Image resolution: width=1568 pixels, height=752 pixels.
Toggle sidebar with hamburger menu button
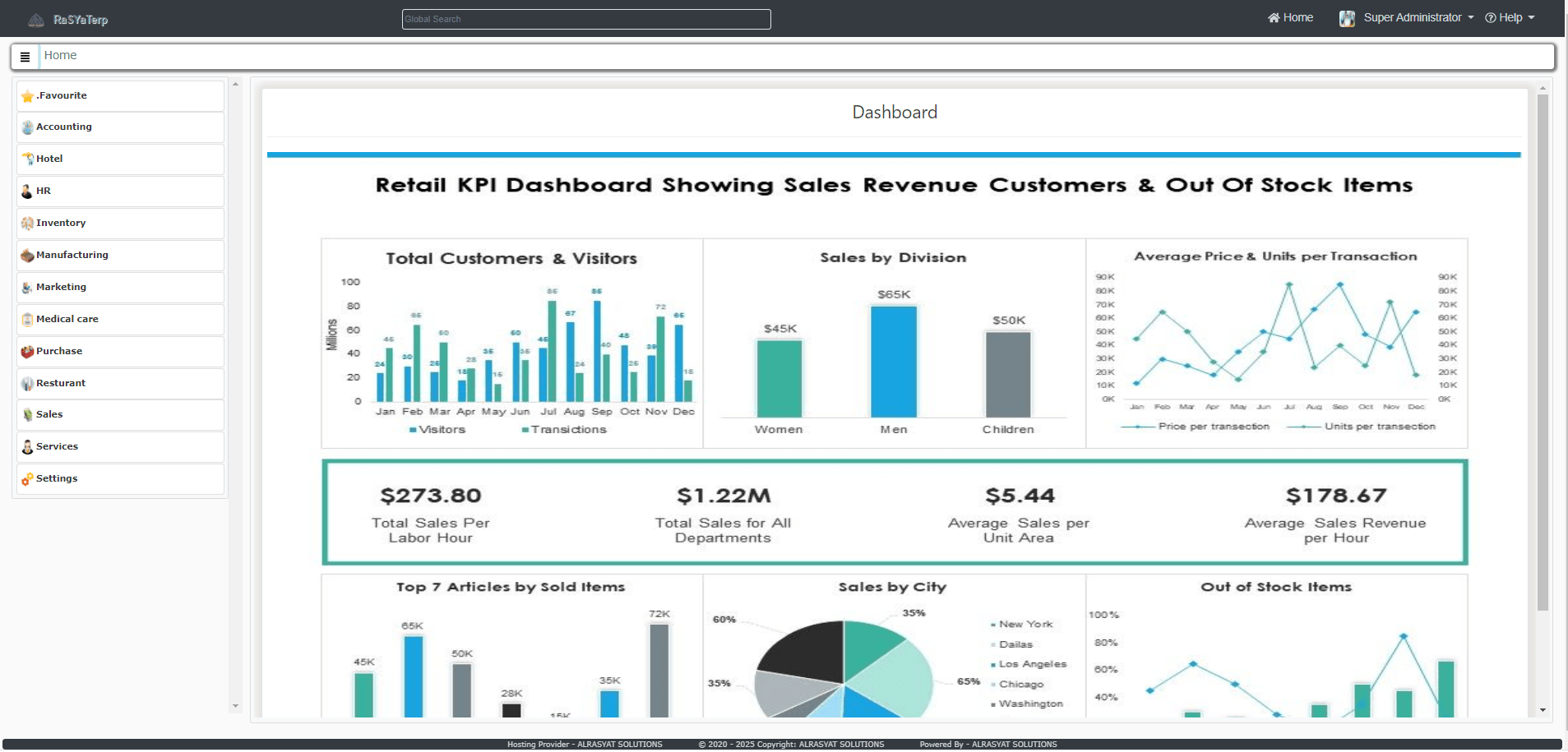[x=25, y=57]
